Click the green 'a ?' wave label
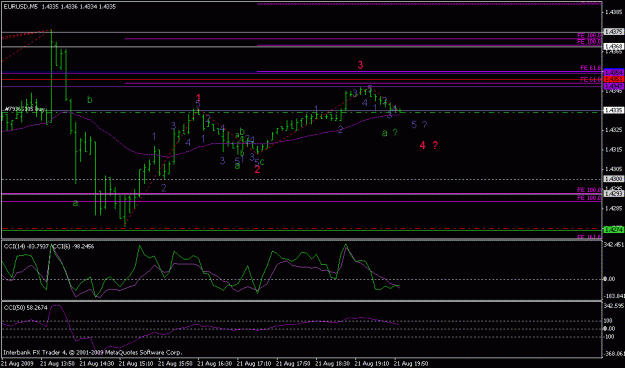The image size is (625, 368). (389, 133)
